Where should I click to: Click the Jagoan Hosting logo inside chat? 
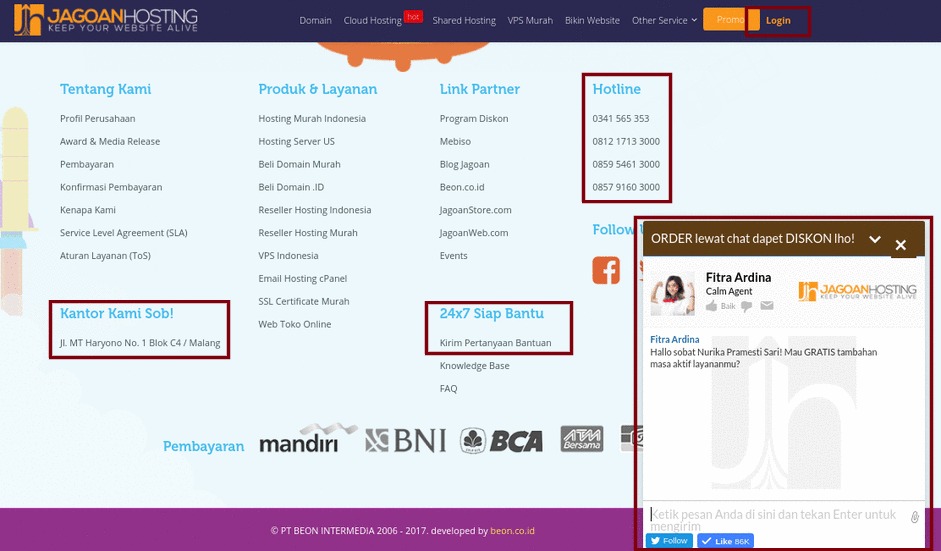(857, 291)
